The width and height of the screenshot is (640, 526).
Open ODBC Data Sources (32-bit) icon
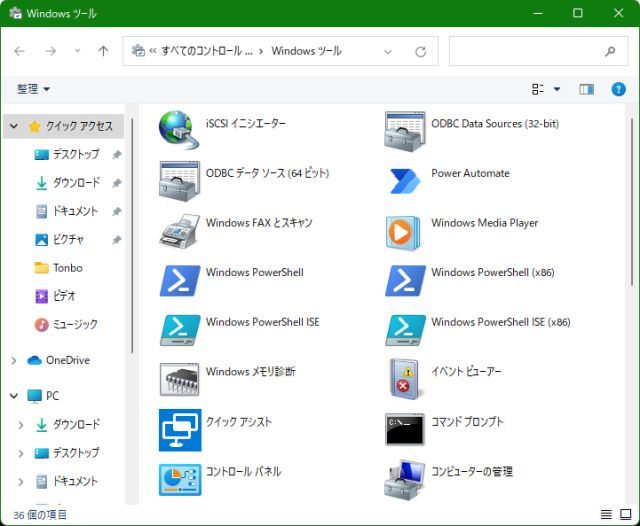tap(404, 131)
